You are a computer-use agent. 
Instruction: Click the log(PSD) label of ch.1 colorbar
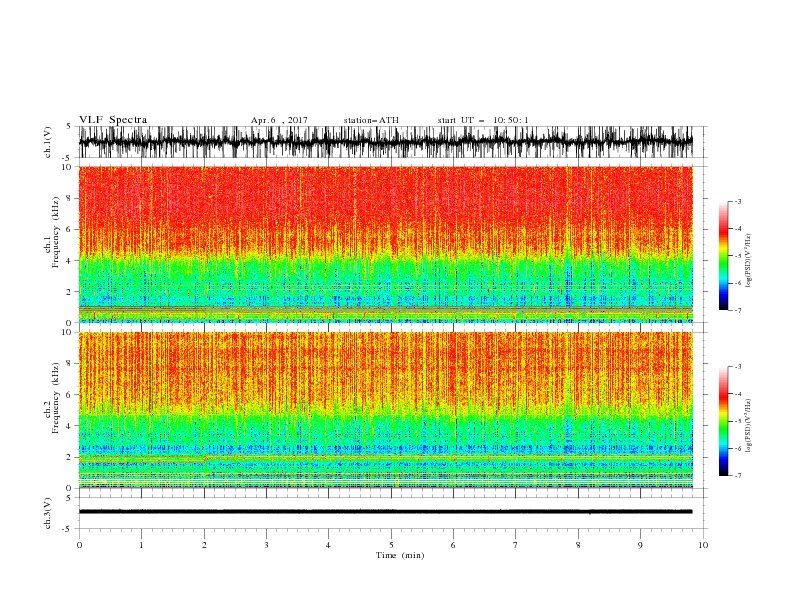(x=749, y=261)
